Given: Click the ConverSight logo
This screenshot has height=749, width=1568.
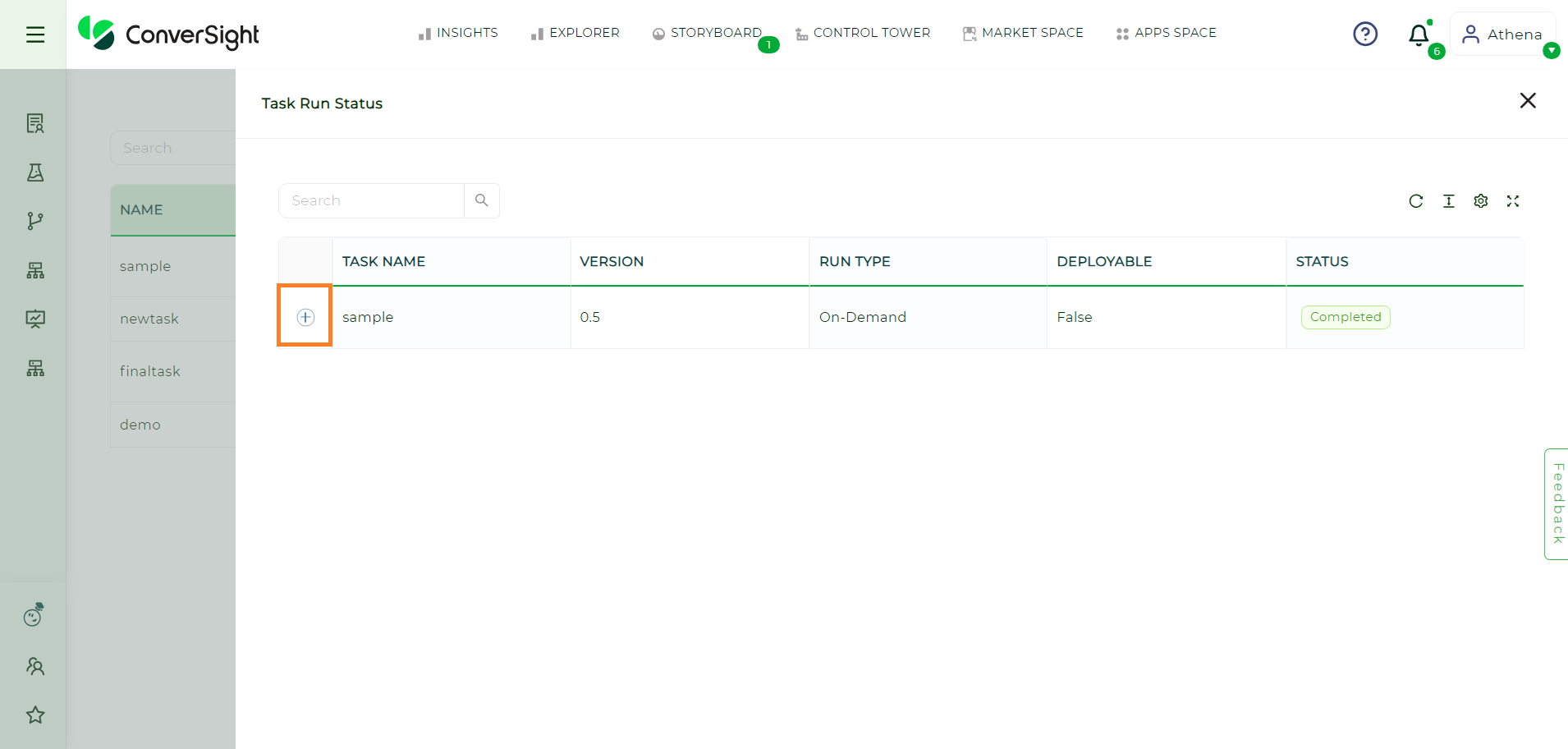Looking at the screenshot, I should coord(168,34).
